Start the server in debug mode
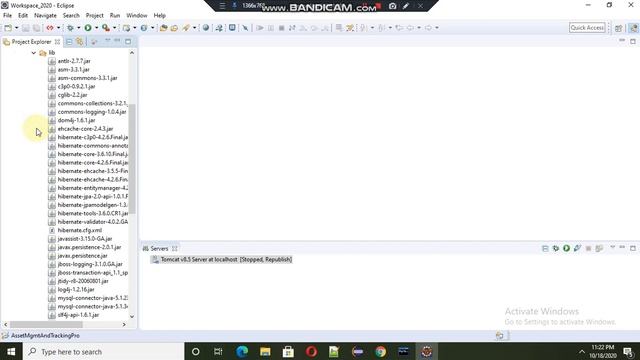This screenshot has height=360, width=640. point(556,248)
